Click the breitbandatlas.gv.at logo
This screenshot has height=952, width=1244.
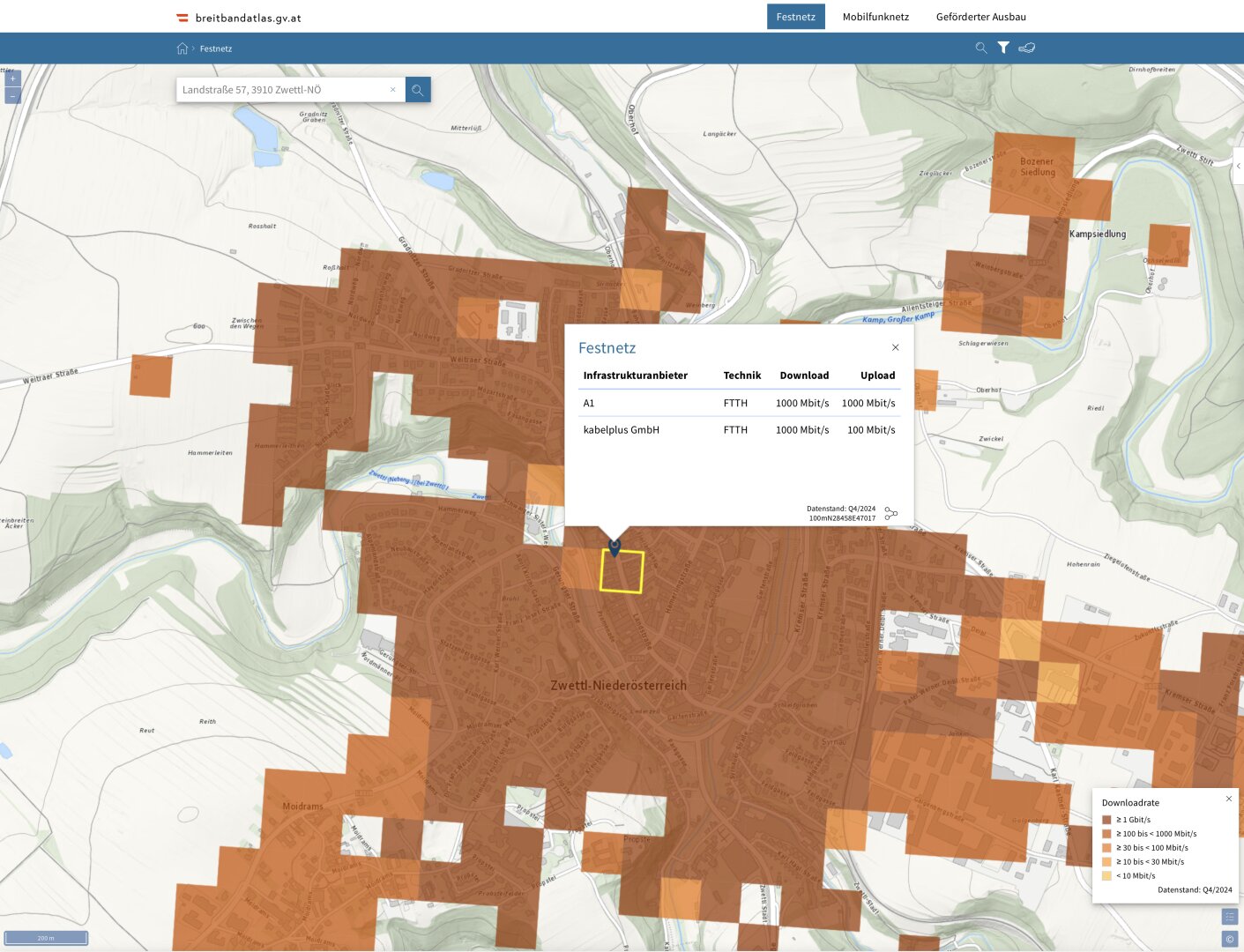239,18
